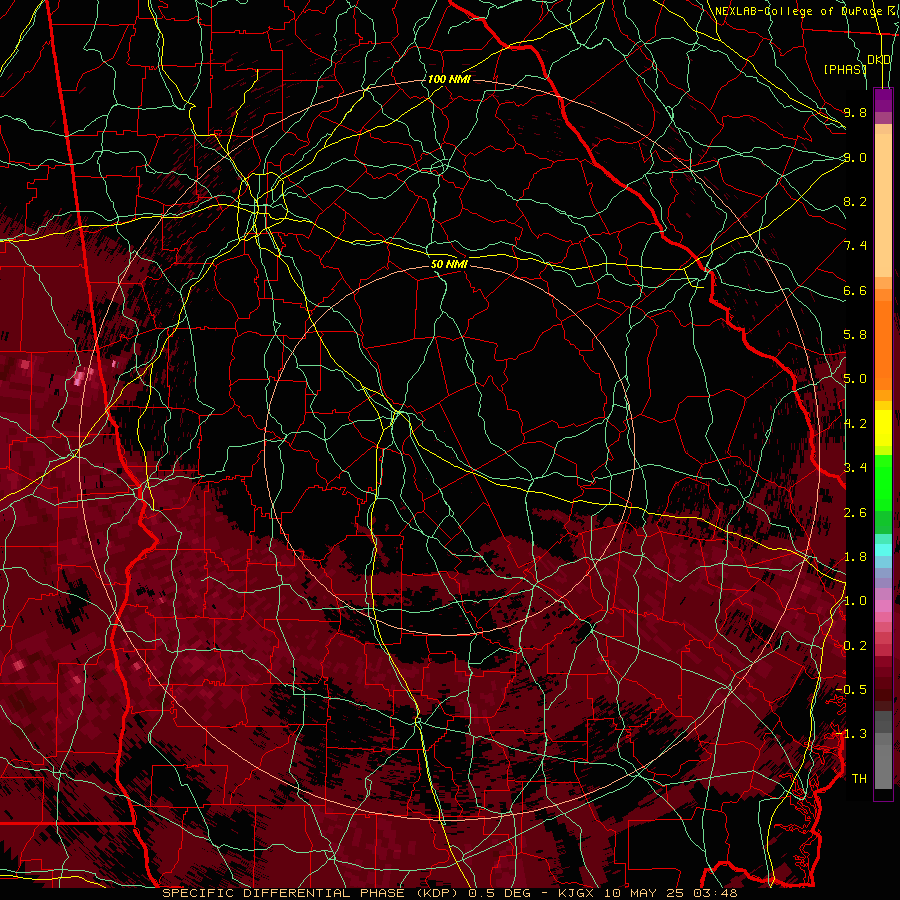Select the 2.6 scale value

(x=855, y=513)
